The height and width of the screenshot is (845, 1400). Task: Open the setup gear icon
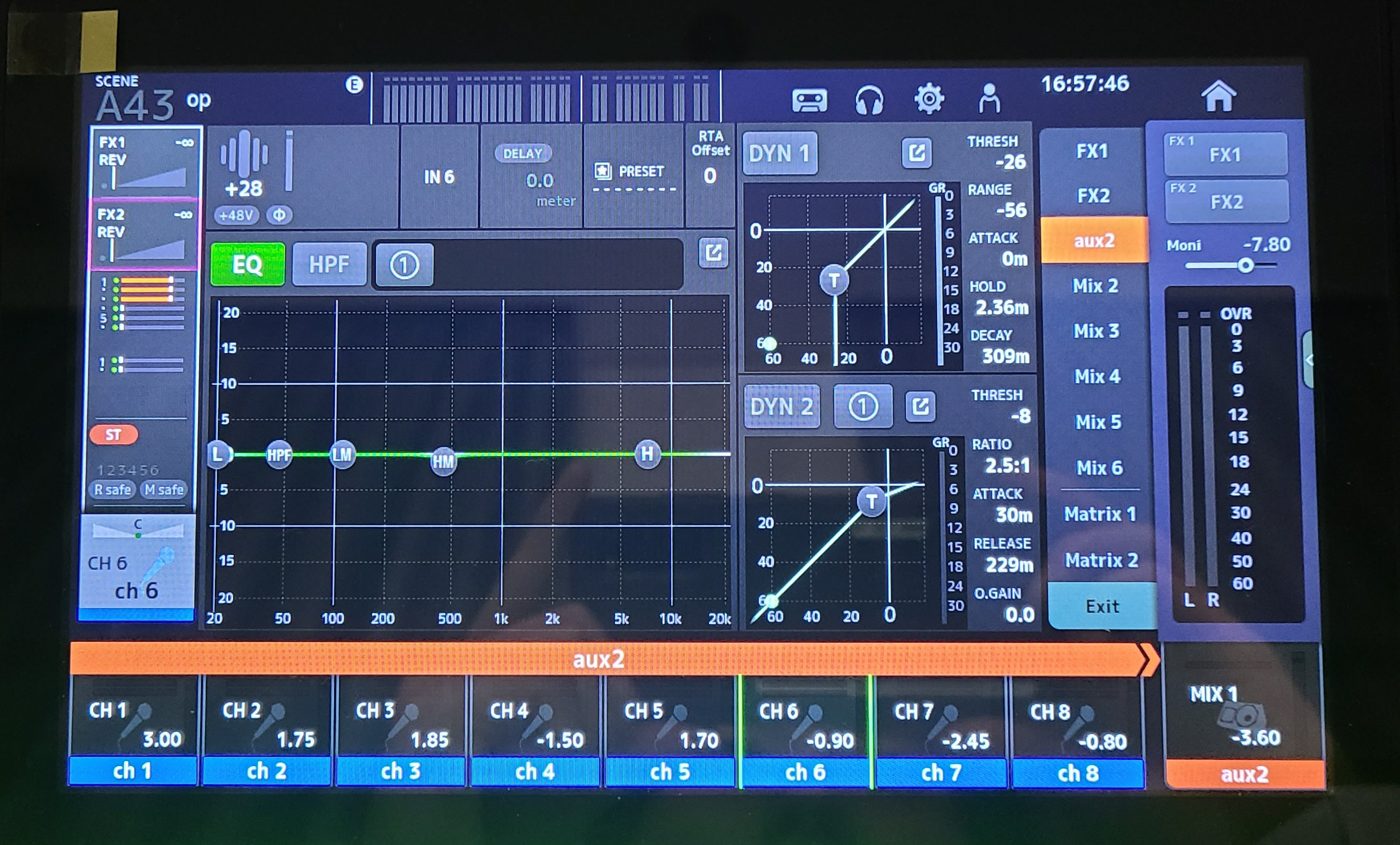[x=930, y=98]
